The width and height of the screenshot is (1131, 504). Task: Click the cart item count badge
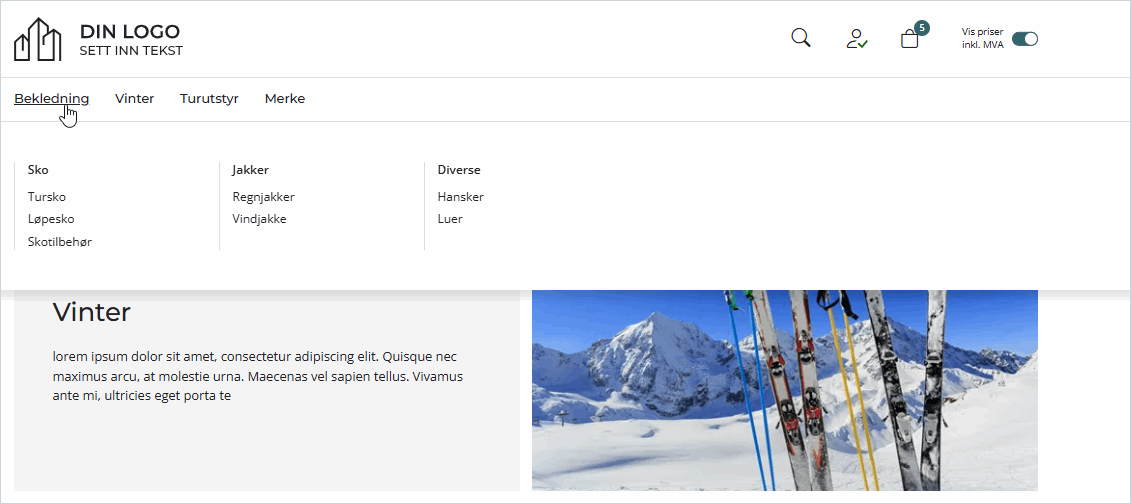(921, 27)
